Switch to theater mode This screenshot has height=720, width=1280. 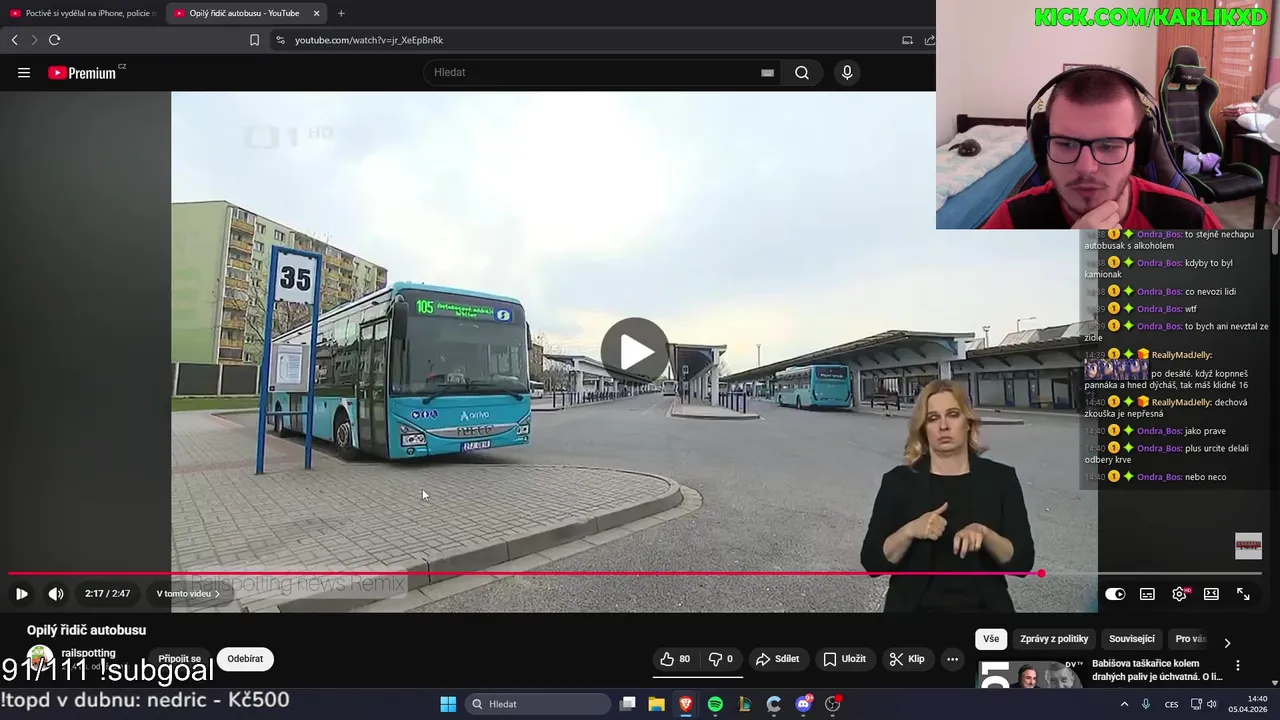point(1211,594)
